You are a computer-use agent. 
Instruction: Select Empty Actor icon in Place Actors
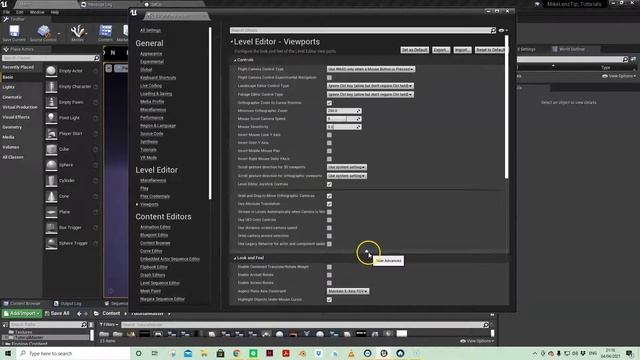(x=51, y=71)
